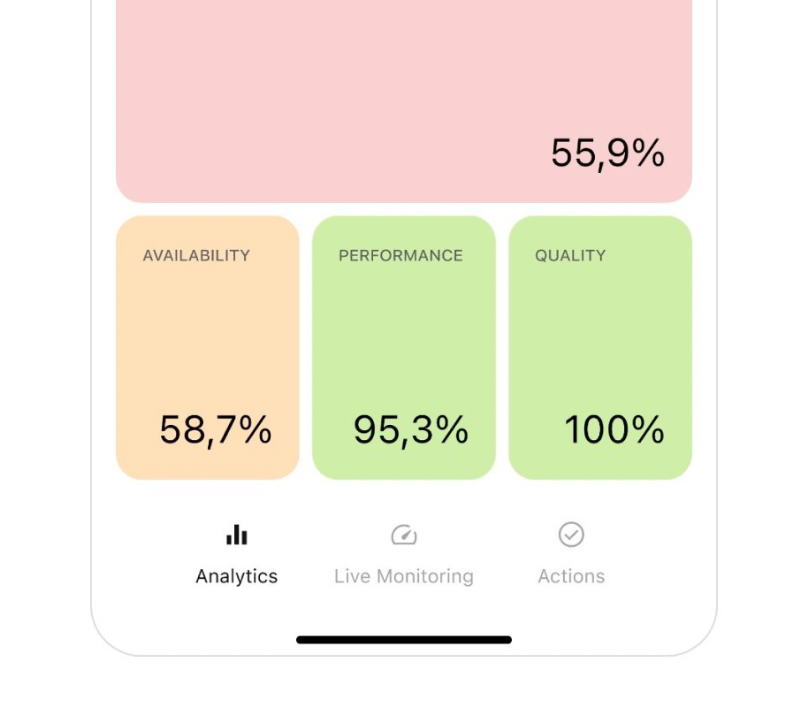The width and height of the screenshot is (800, 726).
Task: Open the green Quality card
Action: 600,340
